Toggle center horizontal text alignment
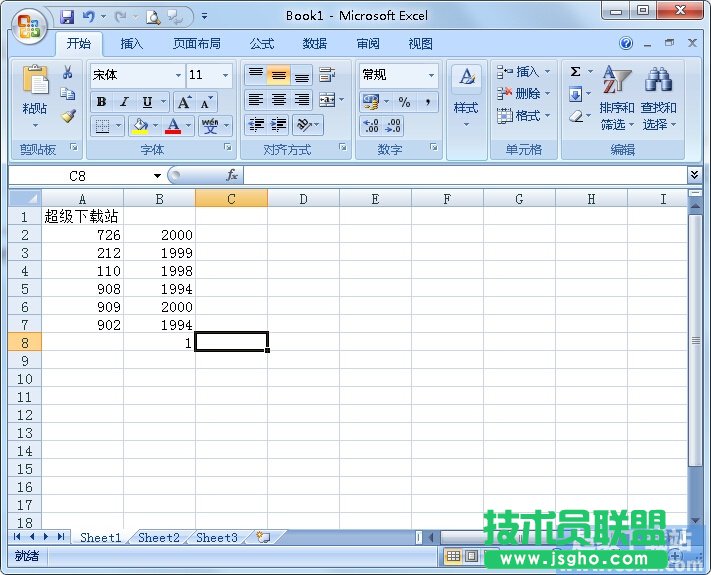Viewport: 711px width, 575px height. click(x=279, y=100)
